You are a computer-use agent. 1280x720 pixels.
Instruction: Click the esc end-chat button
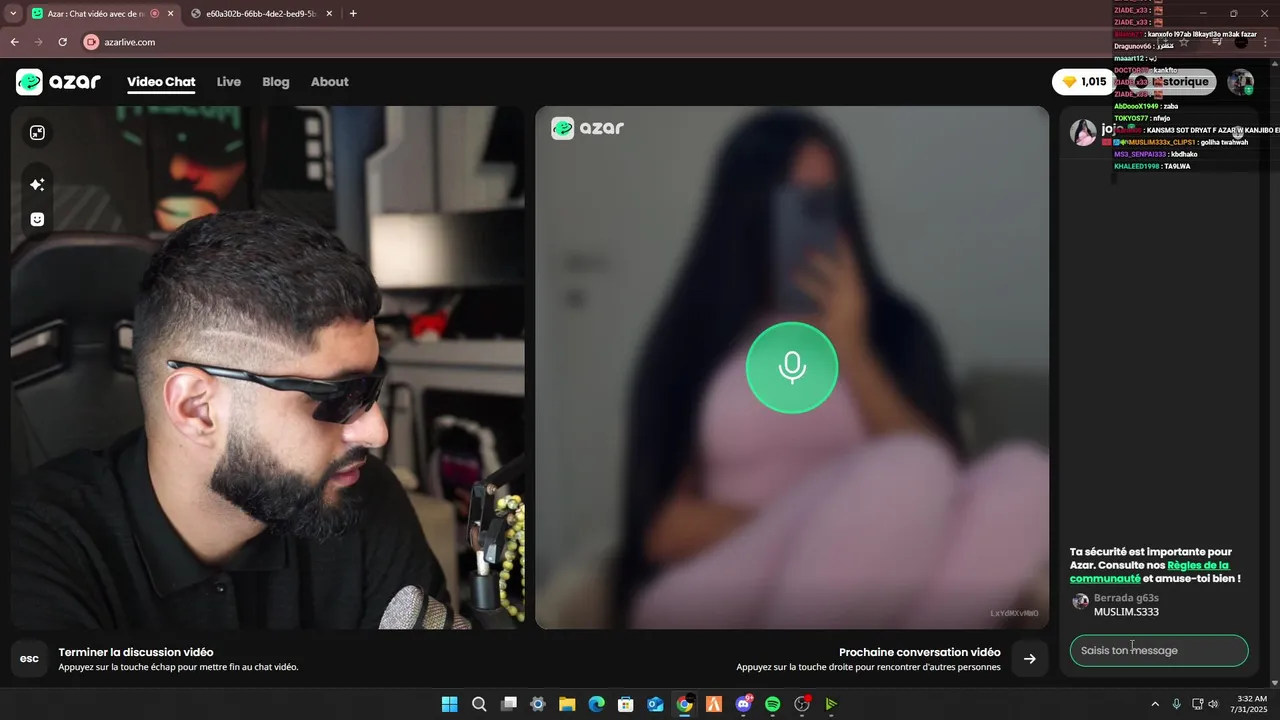tap(30, 658)
